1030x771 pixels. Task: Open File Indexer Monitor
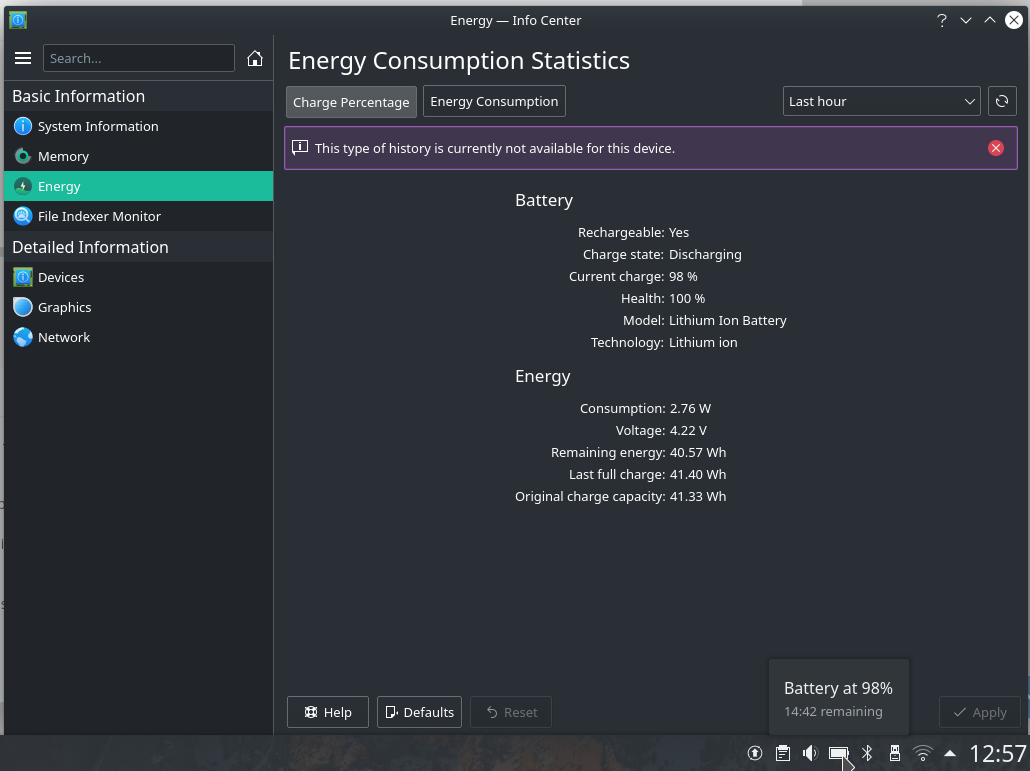99,216
